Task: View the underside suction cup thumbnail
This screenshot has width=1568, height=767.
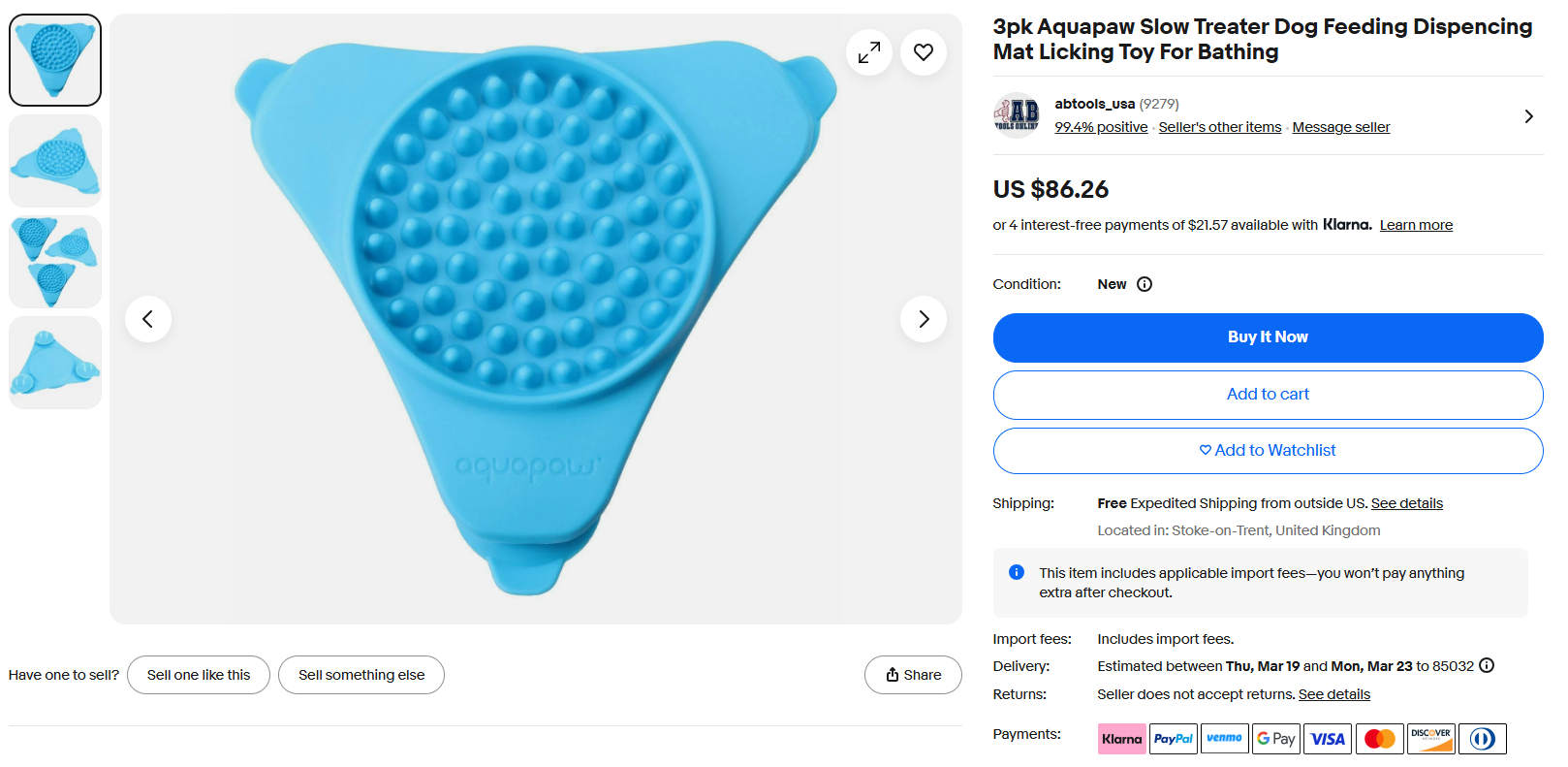Action: (x=55, y=363)
